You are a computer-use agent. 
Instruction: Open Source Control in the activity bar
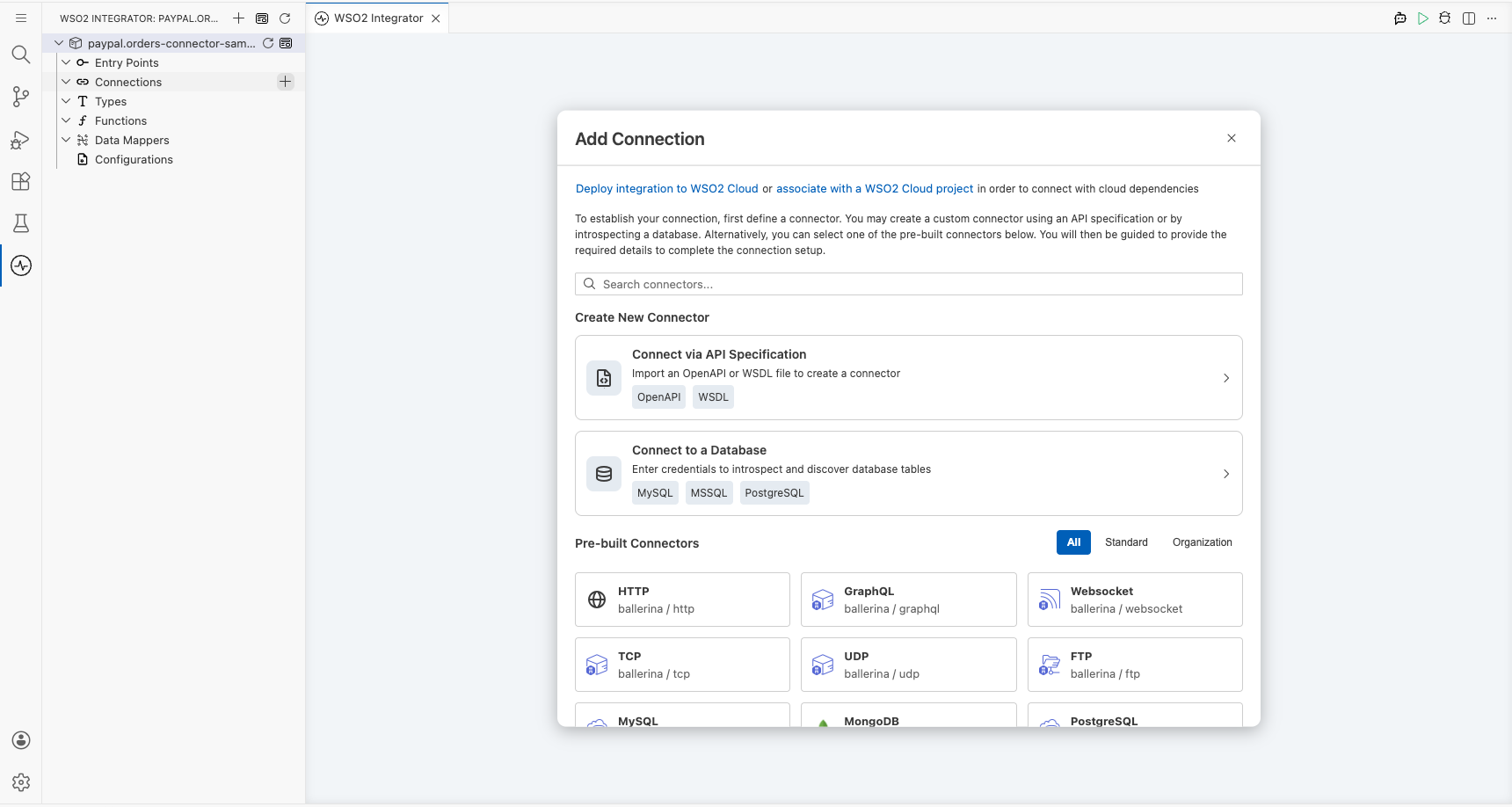pos(21,97)
